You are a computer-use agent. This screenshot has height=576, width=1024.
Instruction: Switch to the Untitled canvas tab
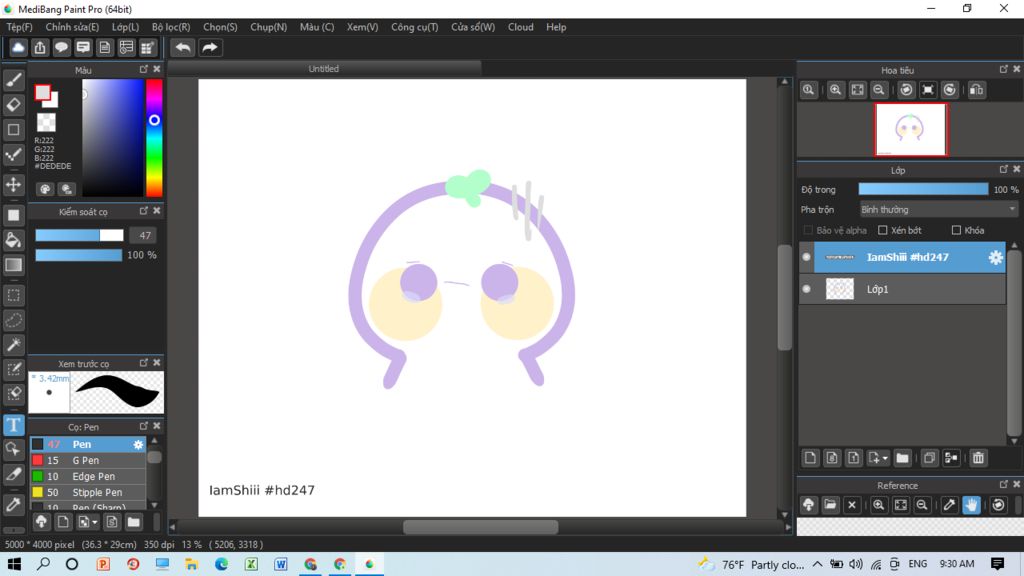[324, 69]
